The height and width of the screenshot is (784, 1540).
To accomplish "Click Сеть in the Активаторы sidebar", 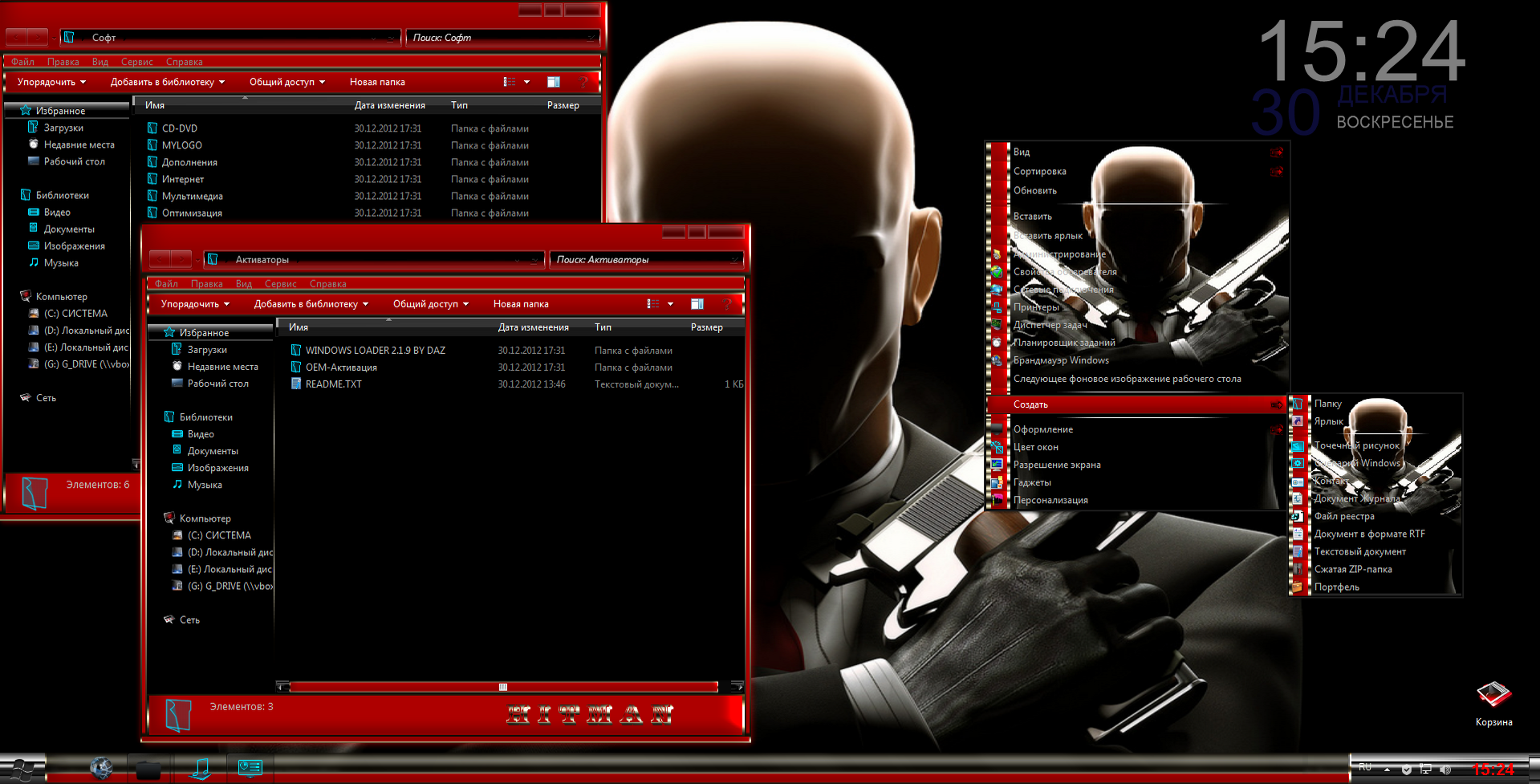I will pos(189,620).
